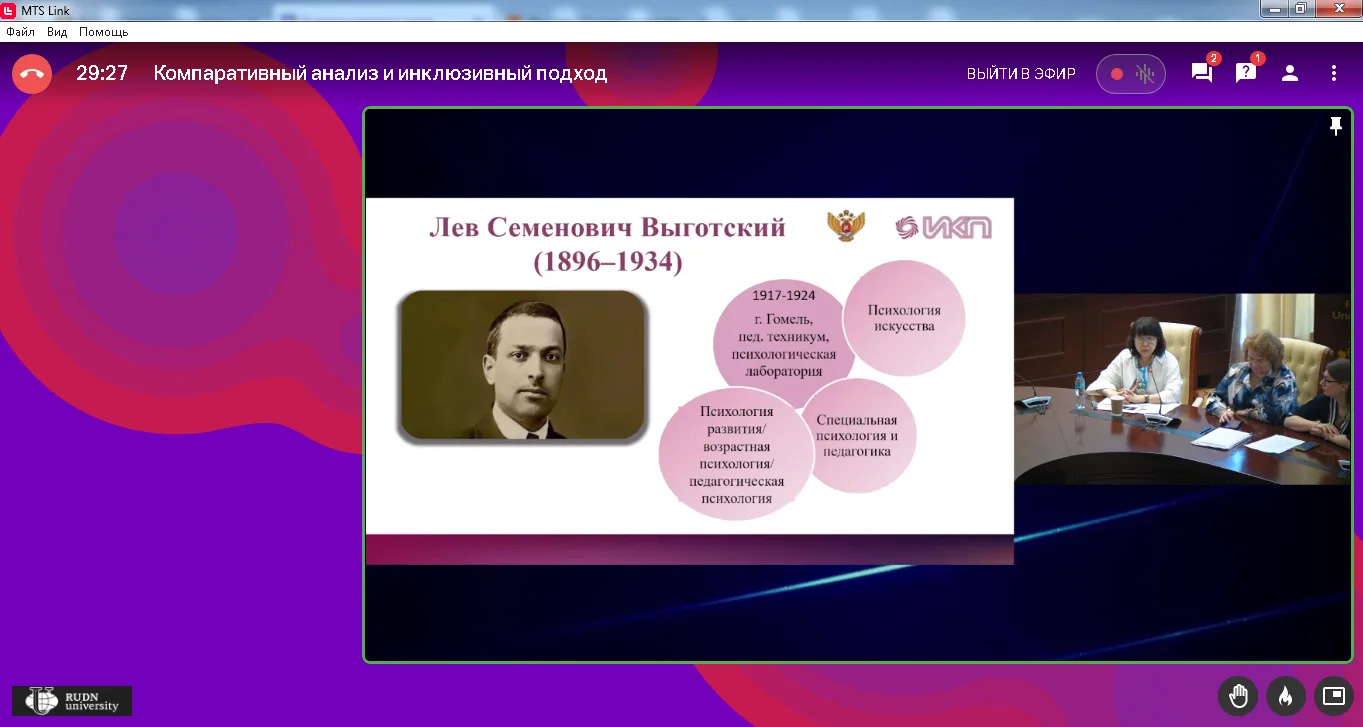Open the Файл menu
Screen dimensions: 1363x727
click(x=20, y=32)
